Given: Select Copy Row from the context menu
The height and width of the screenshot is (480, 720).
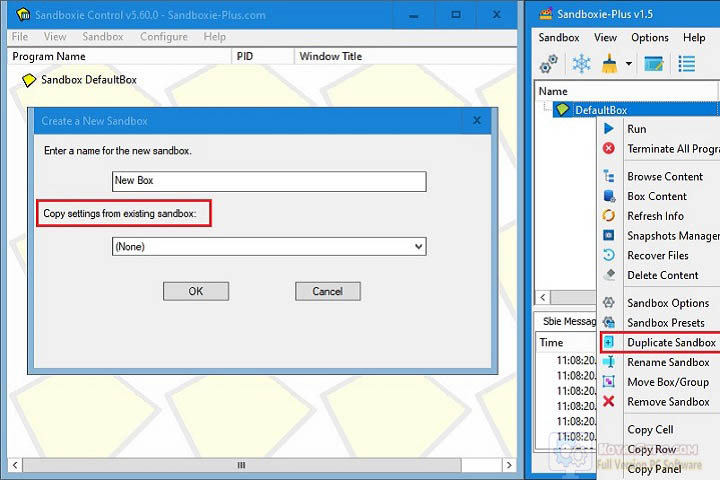Looking at the screenshot, I should point(659,449).
